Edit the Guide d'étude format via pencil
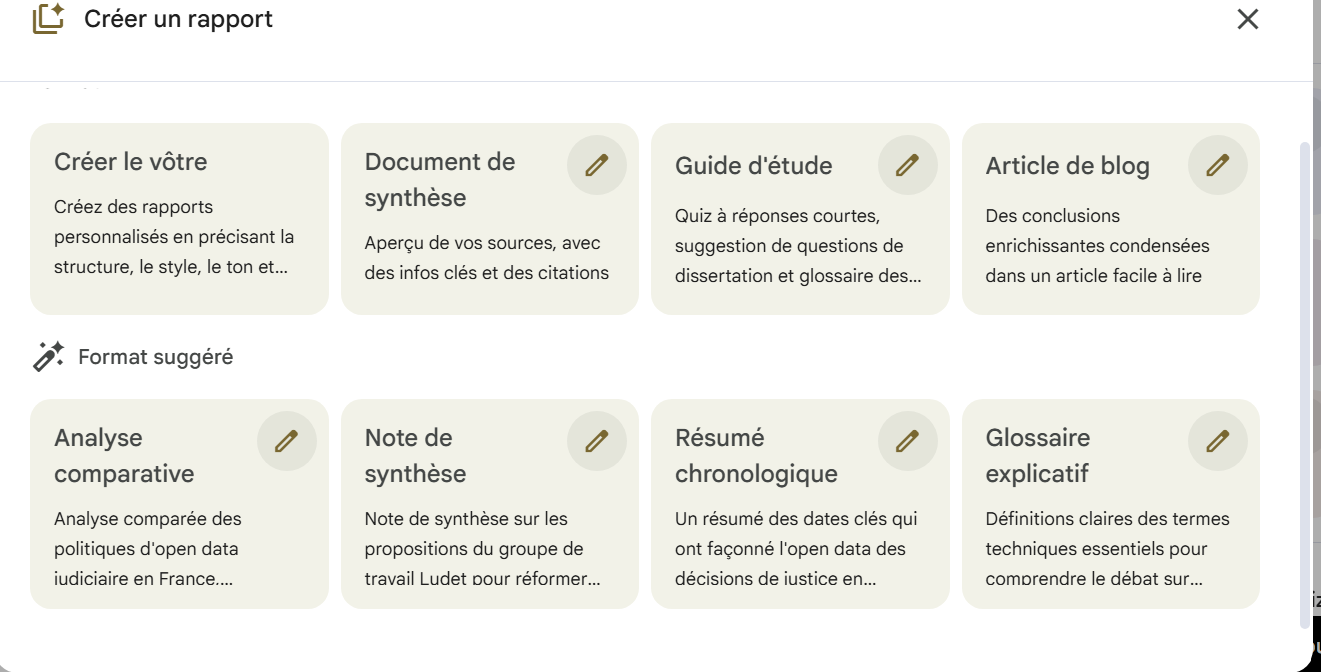The image size is (1321, 672). click(x=907, y=165)
